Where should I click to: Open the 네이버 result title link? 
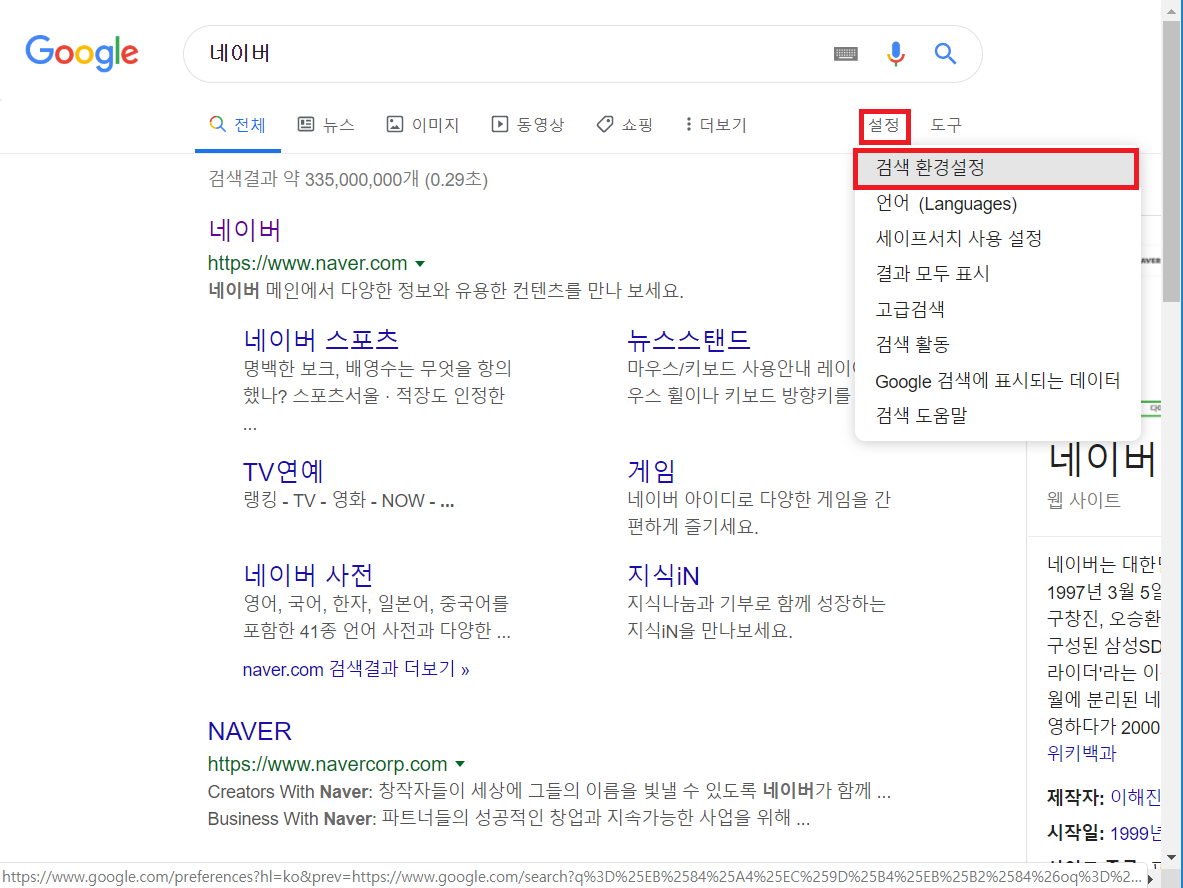coord(244,230)
